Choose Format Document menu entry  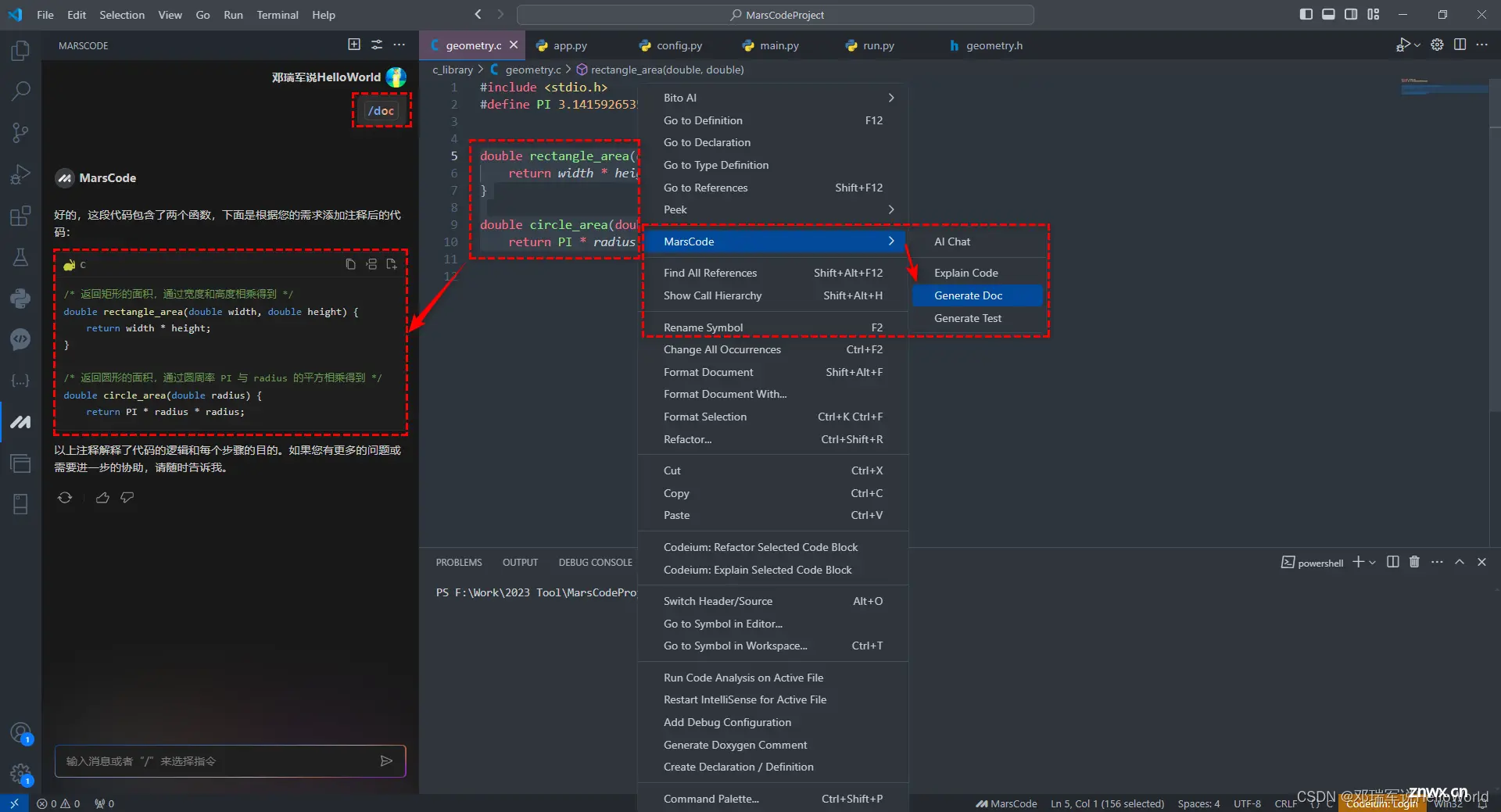click(x=774, y=372)
